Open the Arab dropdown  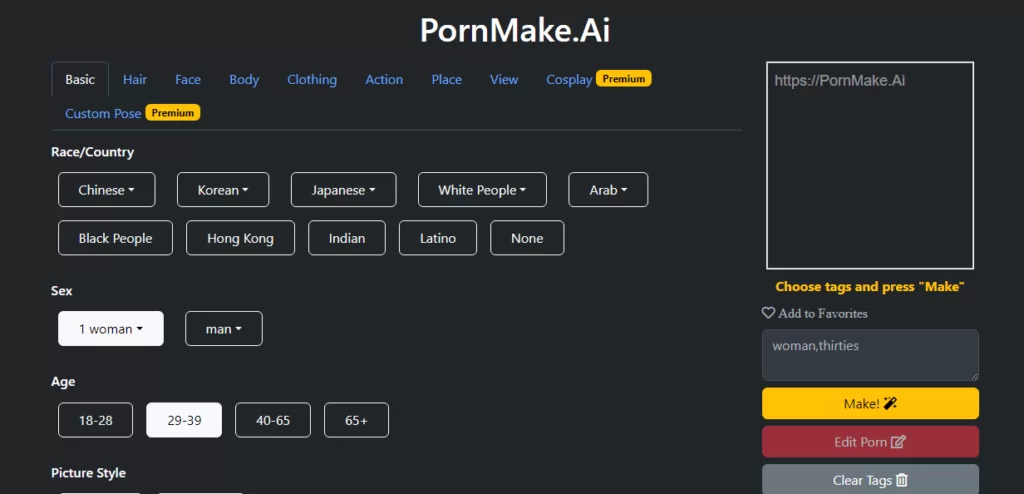(609, 189)
